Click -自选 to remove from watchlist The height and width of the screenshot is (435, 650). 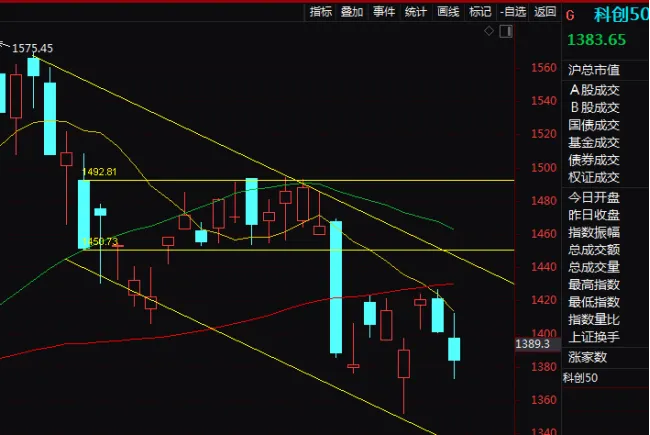pos(513,12)
